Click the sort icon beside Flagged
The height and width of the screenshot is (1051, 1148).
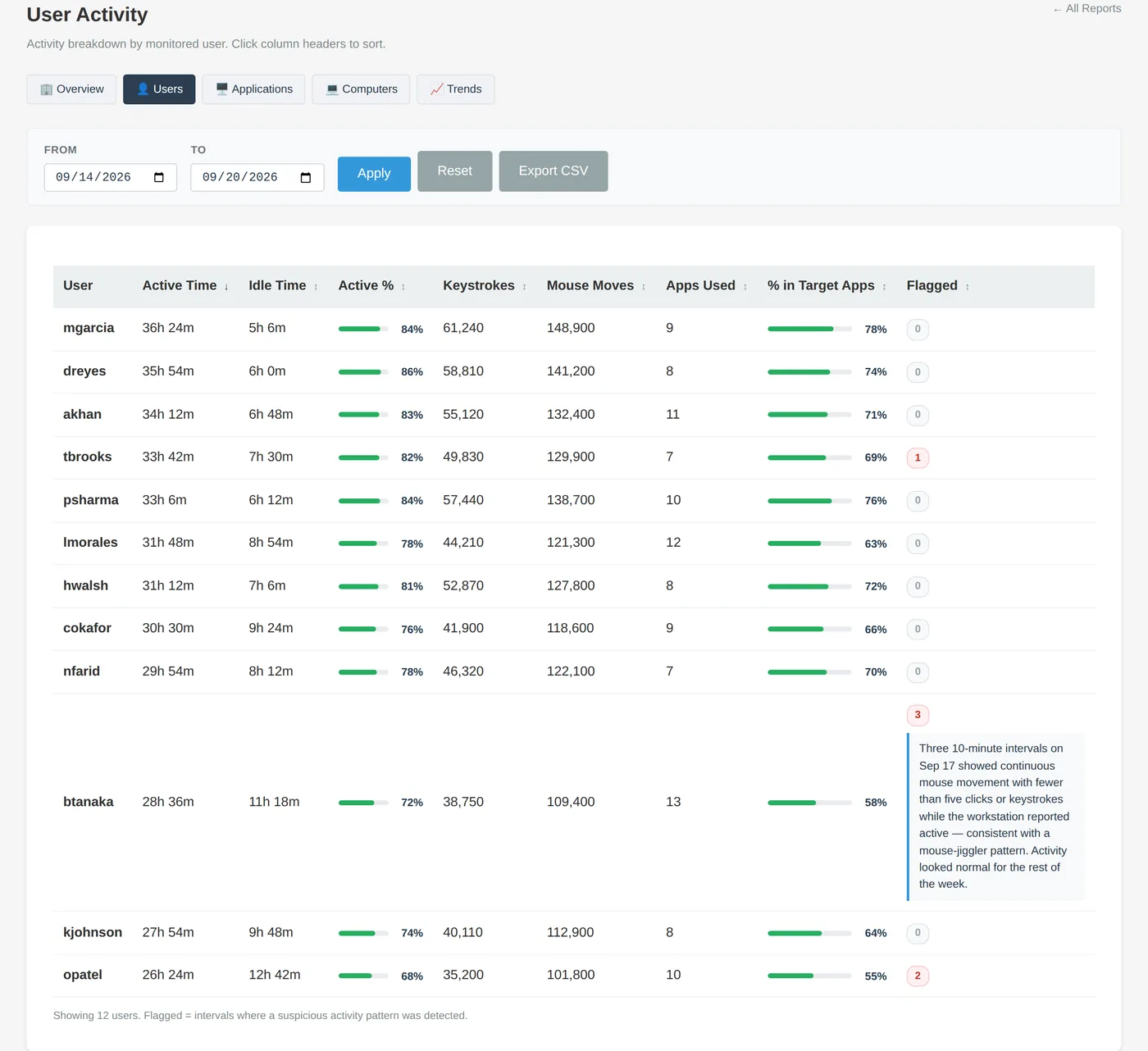pyautogui.click(x=968, y=287)
